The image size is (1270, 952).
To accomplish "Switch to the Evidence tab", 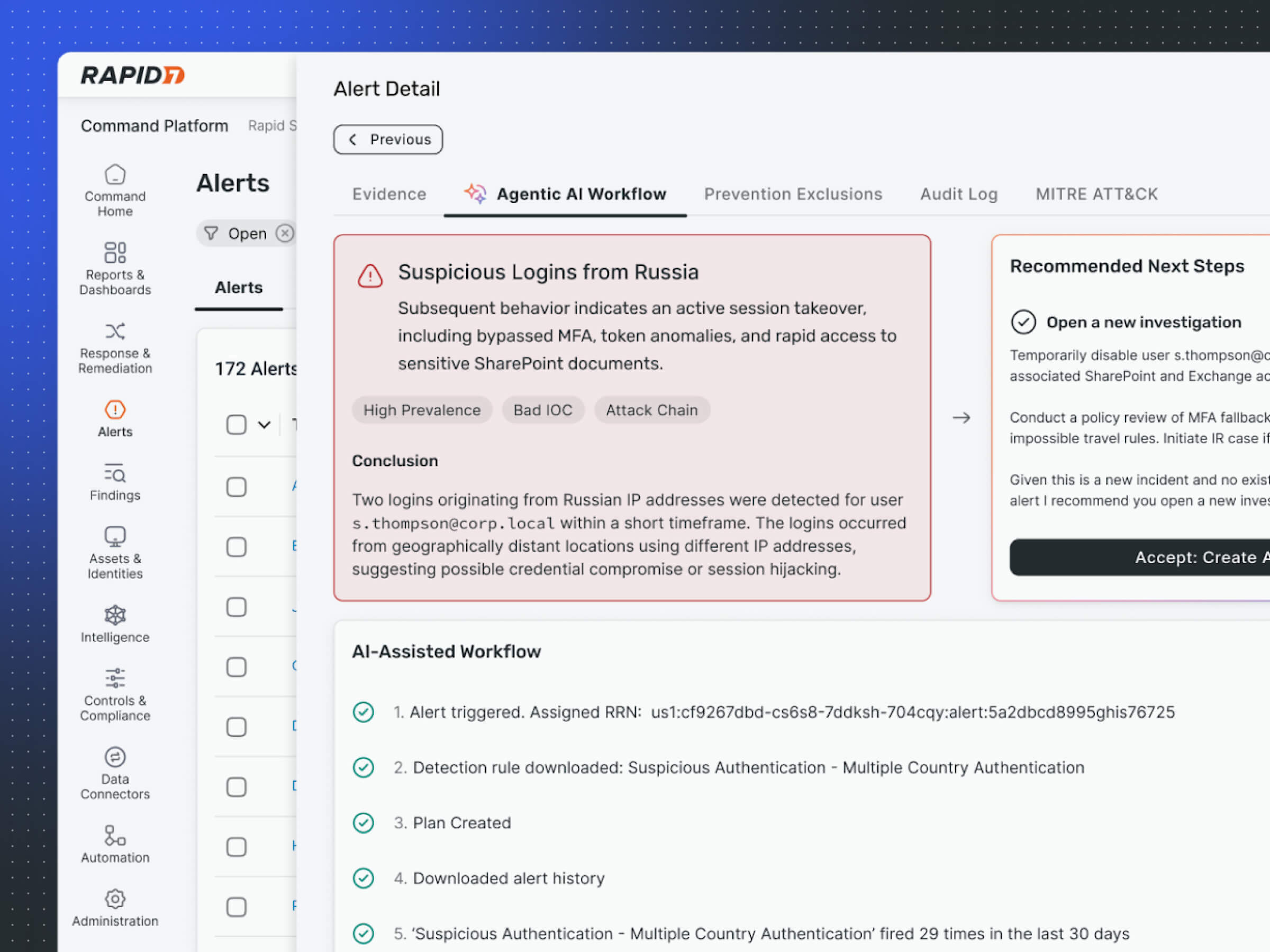I will [389, 194].
